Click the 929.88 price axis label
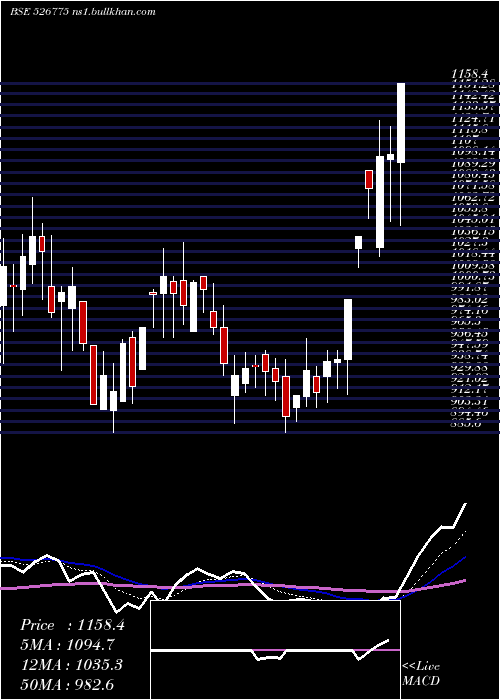The width and height of the screenshot is (500, 700). click(472, 369)
